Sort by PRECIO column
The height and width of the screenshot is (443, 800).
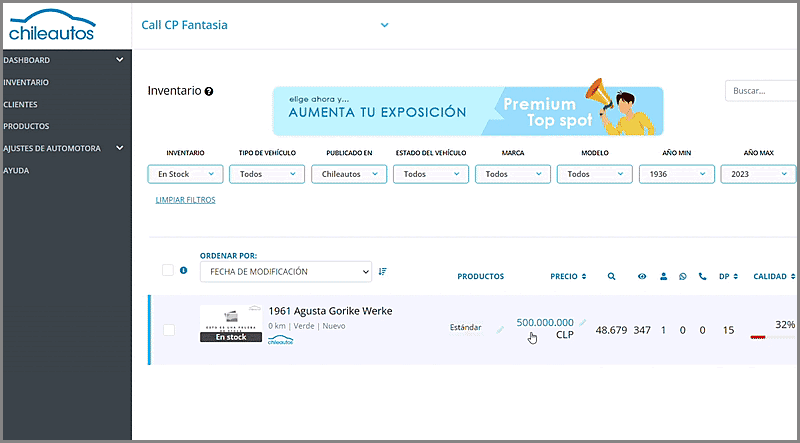568,277
